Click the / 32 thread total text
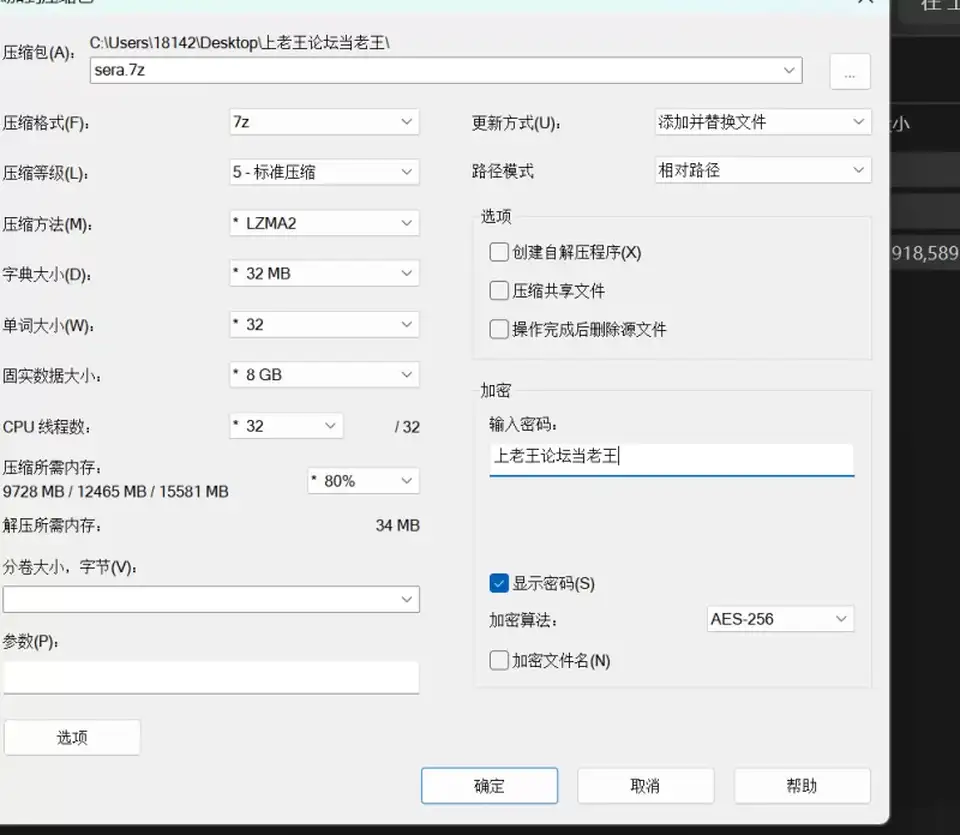This screenshot has height=835, width=960. pos(407,427)
